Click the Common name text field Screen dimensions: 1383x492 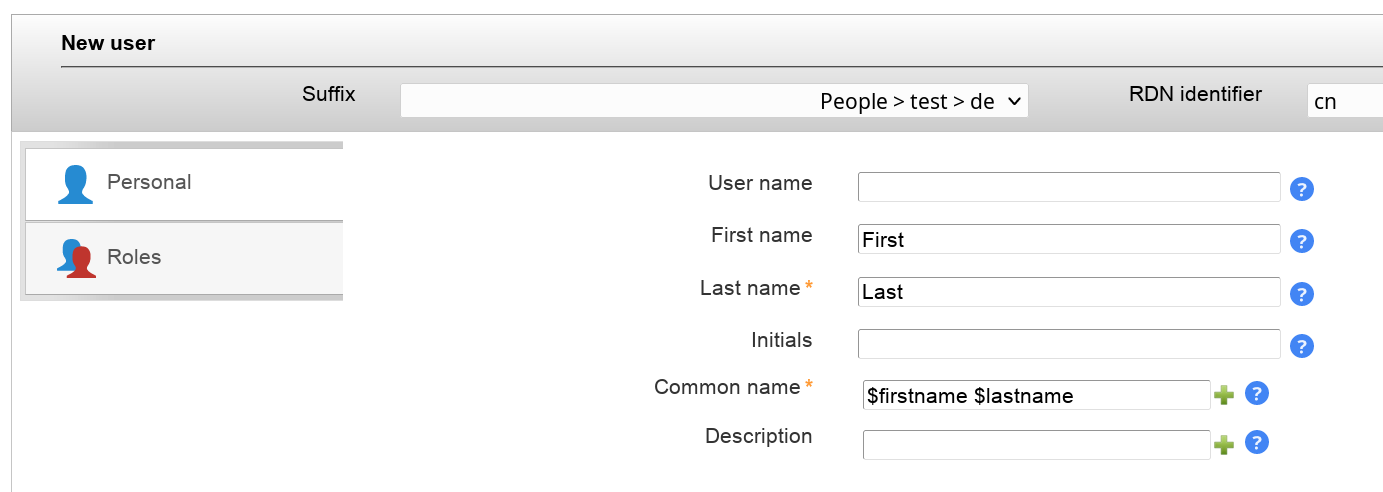1035,395
